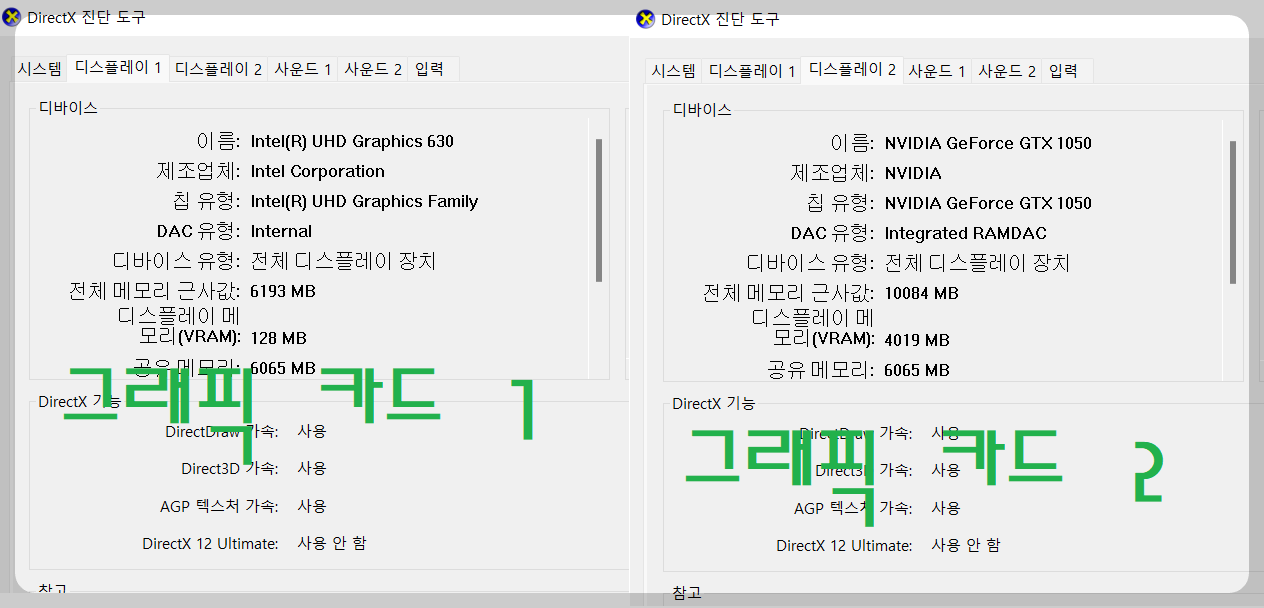1264x608 pixels.
Task: Select the Internal DAC type value
Action: click(281, 231)
